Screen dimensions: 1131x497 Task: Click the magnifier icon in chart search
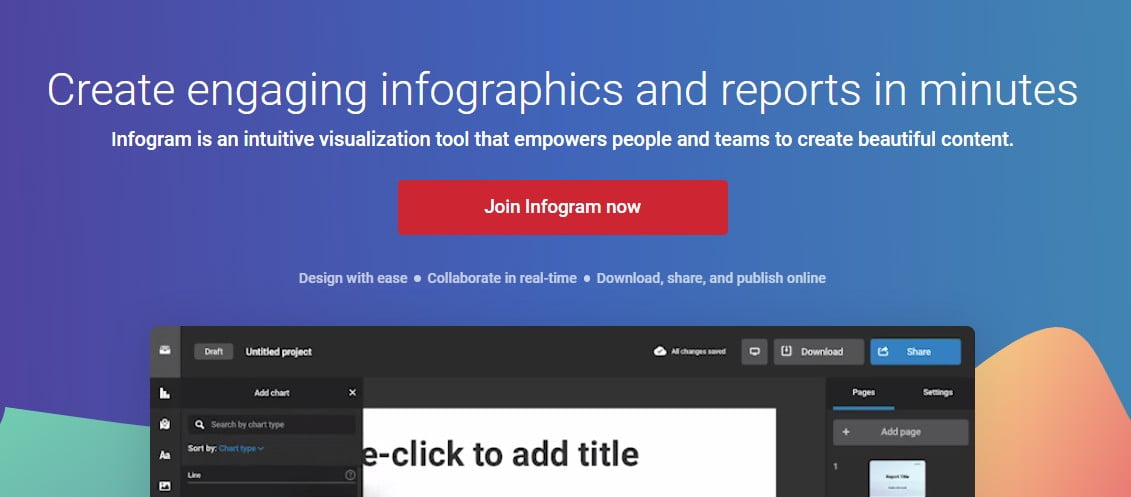click(x=200, y=425)
